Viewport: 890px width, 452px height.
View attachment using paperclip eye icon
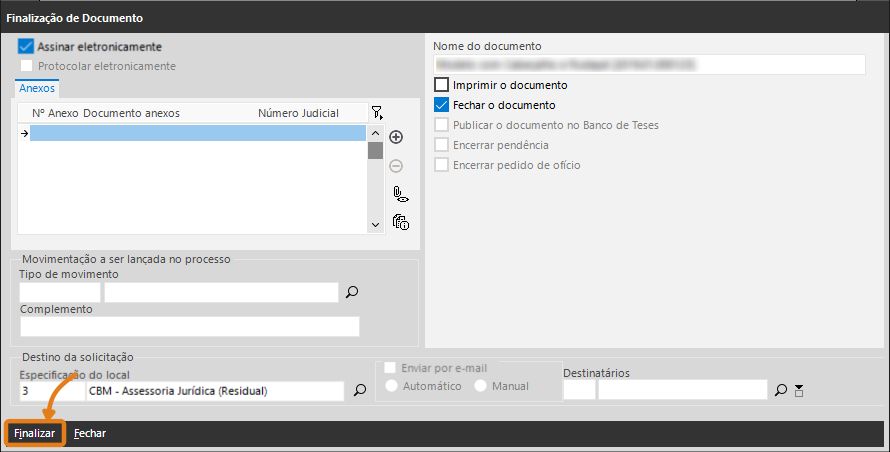[x=401, y=195]
